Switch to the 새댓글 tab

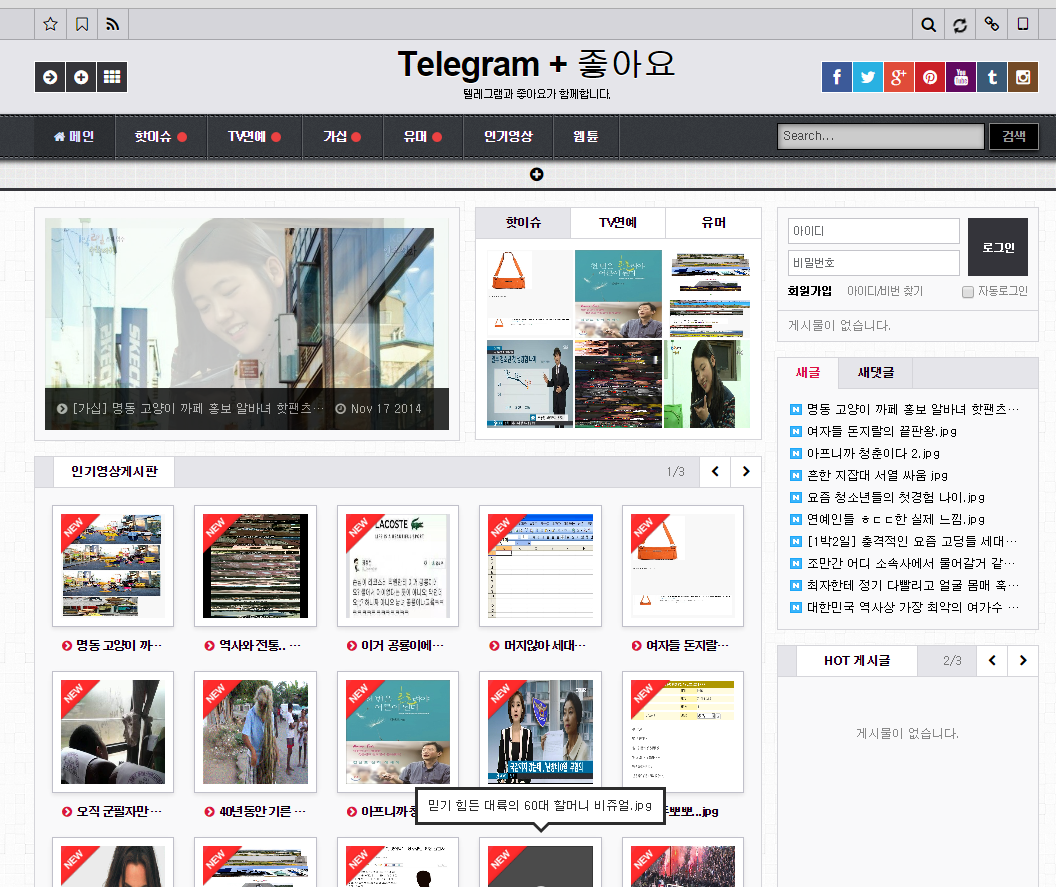[x=876, y=373]
